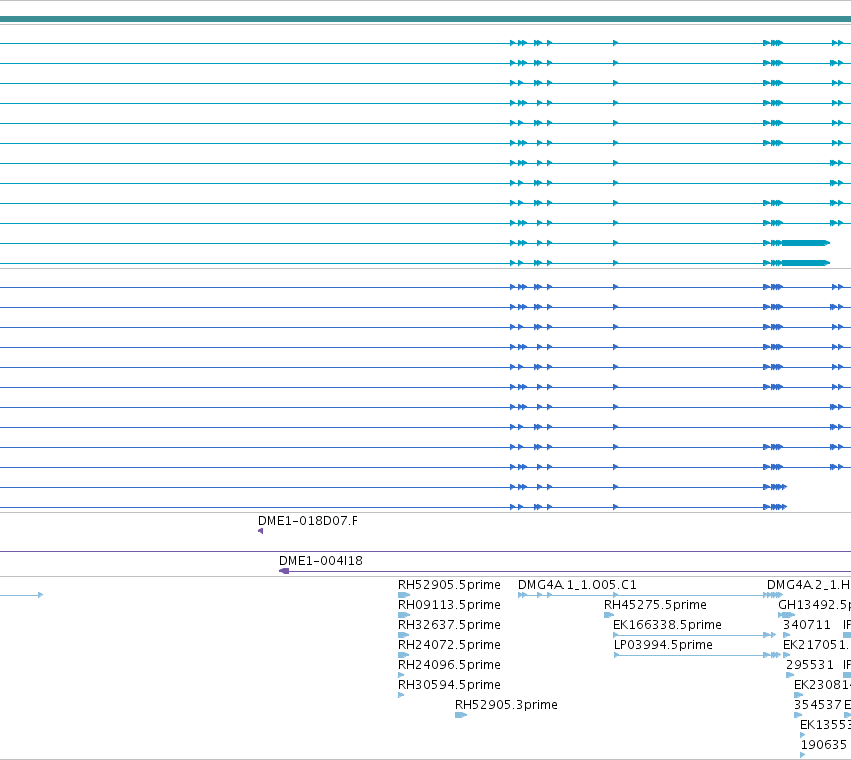Click the RH30594.5prime EST label
The image size is (851, 760).
449,685
